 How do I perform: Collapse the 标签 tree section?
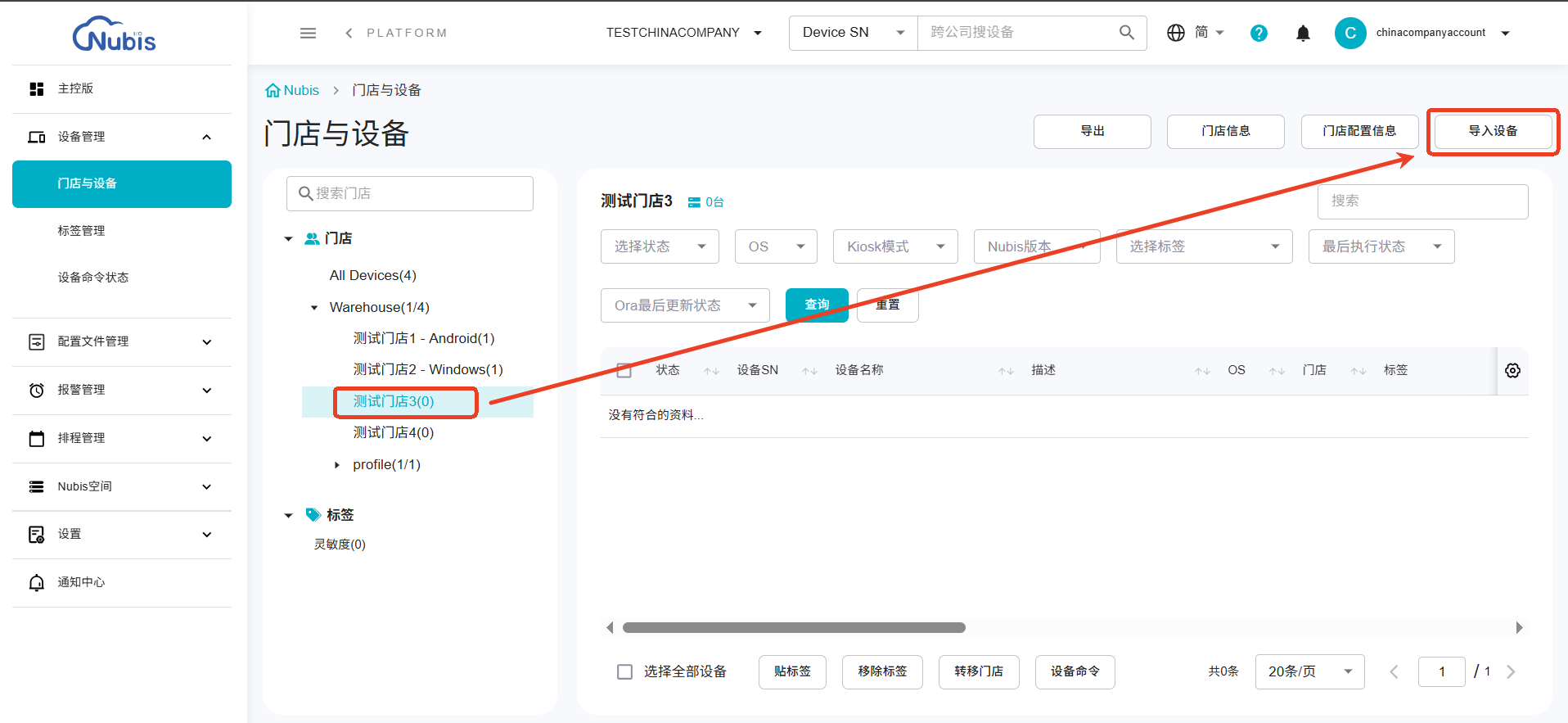point(288,516)
